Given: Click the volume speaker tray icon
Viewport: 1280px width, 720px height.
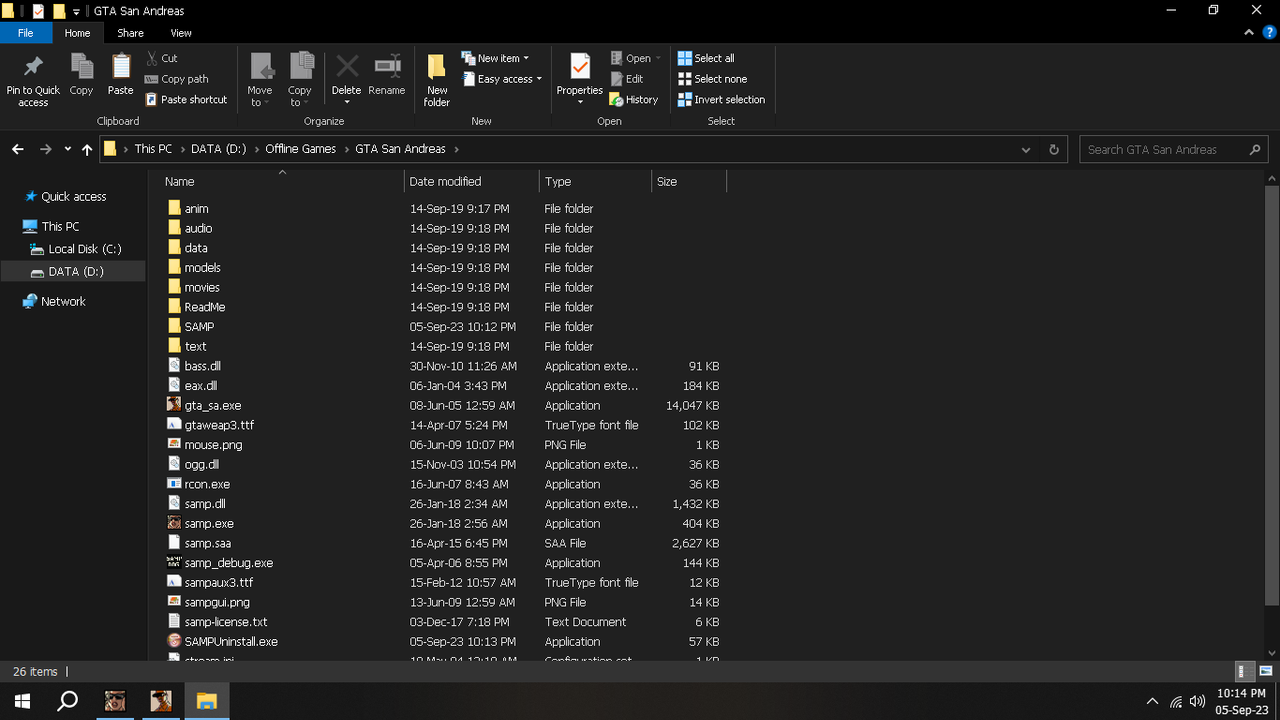Looking at the screenshot, I should [x=1197, y=701].
